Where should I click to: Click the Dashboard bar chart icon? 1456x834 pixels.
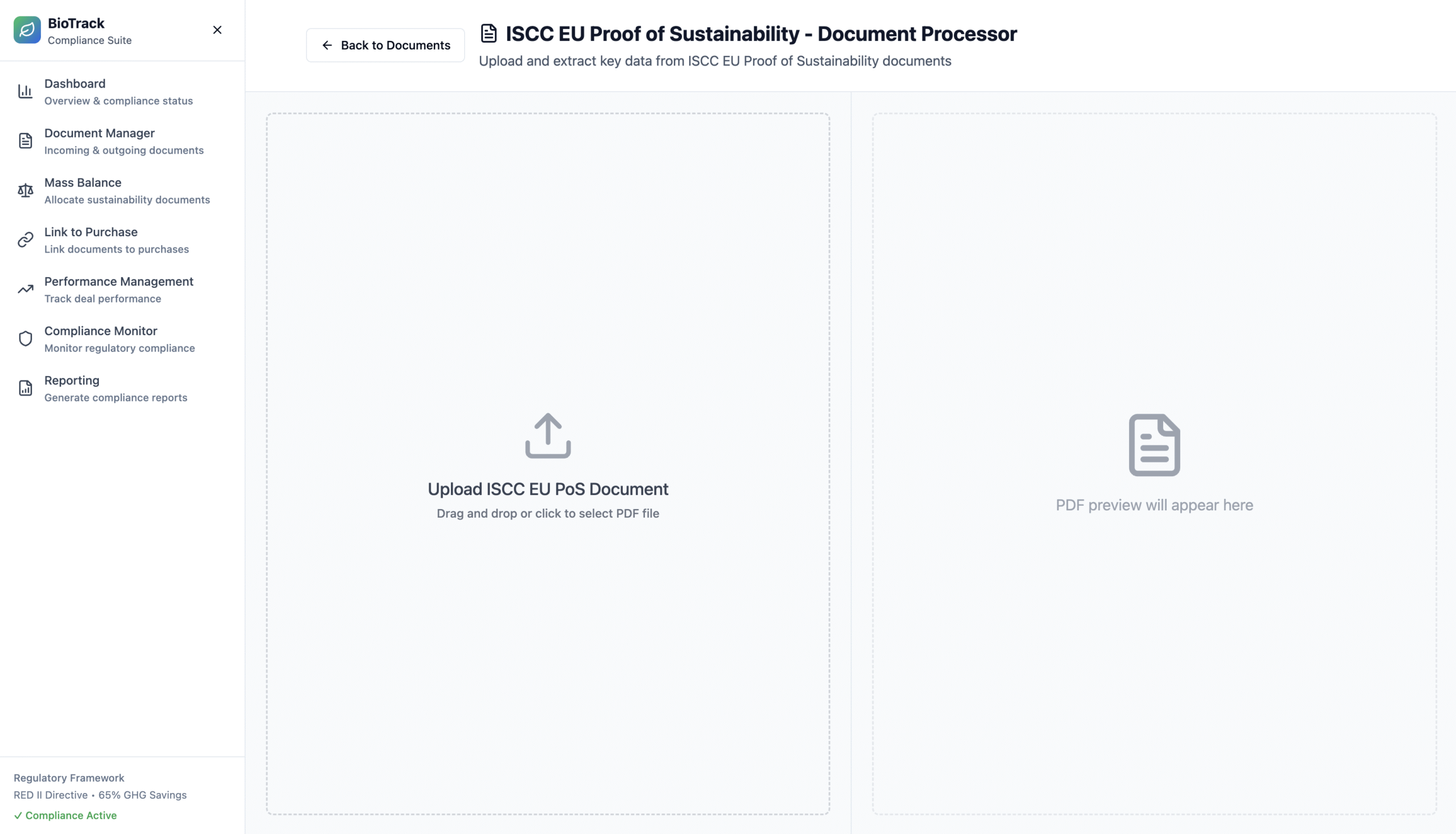coord(25,92)
